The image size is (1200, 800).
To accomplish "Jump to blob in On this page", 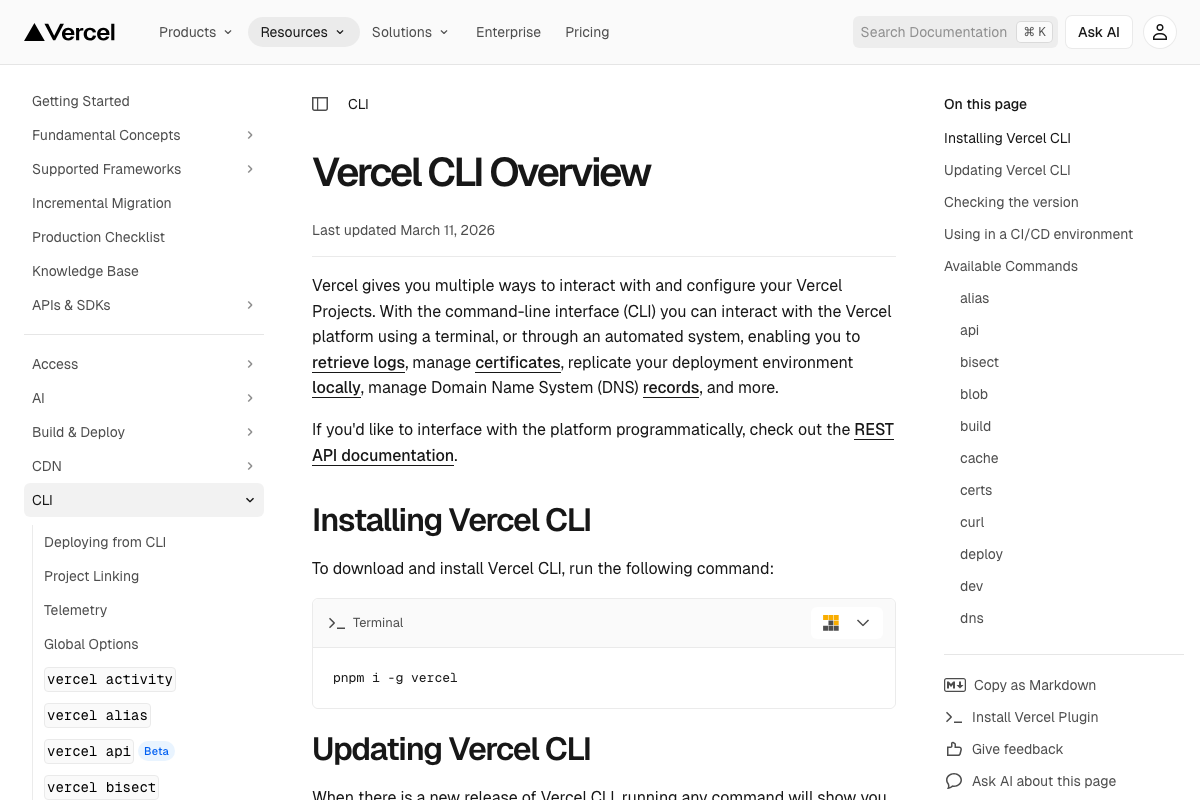I will tap(974, 394).
